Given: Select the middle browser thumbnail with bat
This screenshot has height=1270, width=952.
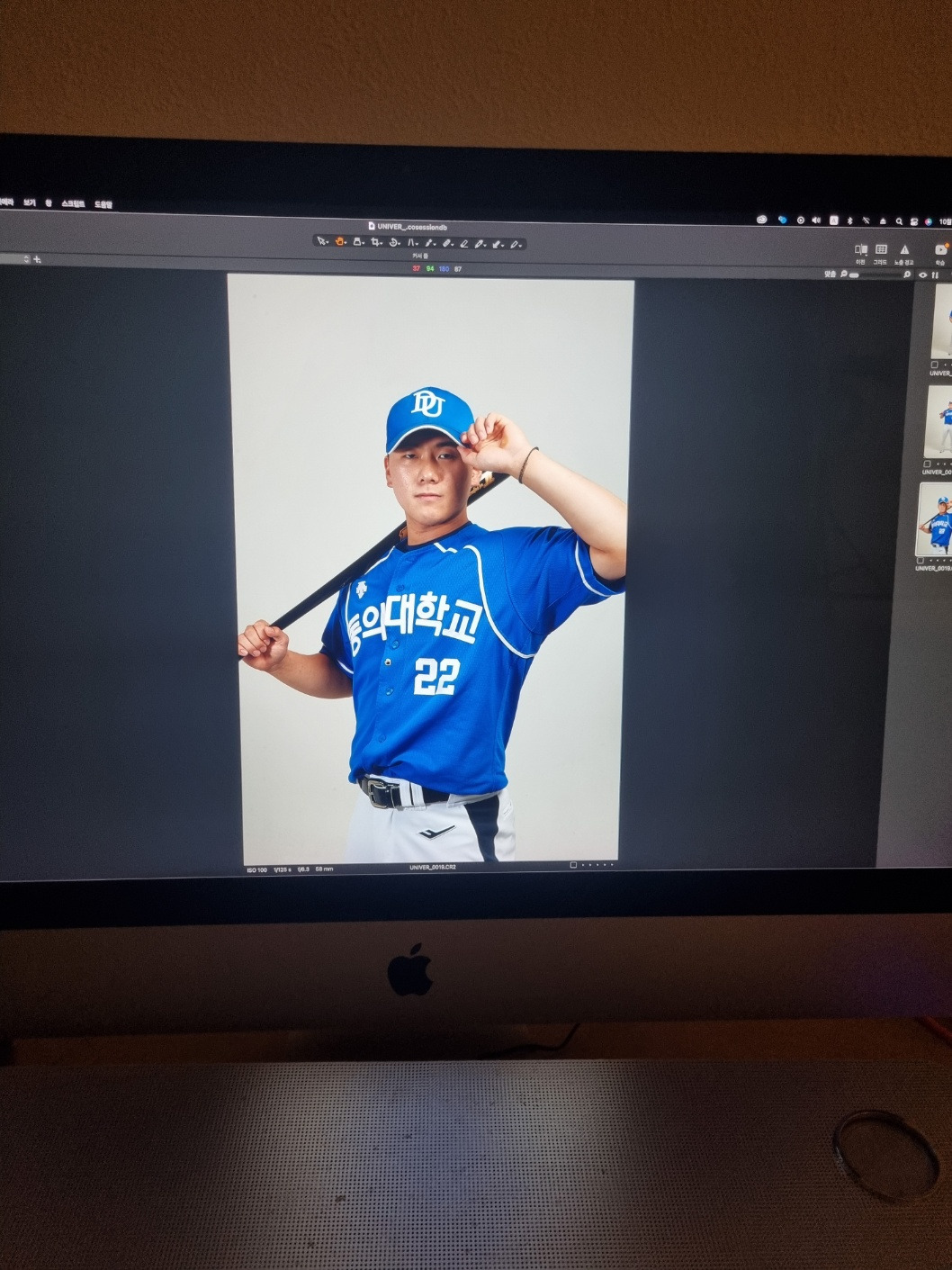Looking at the screenshot, I should click(939, 421).
